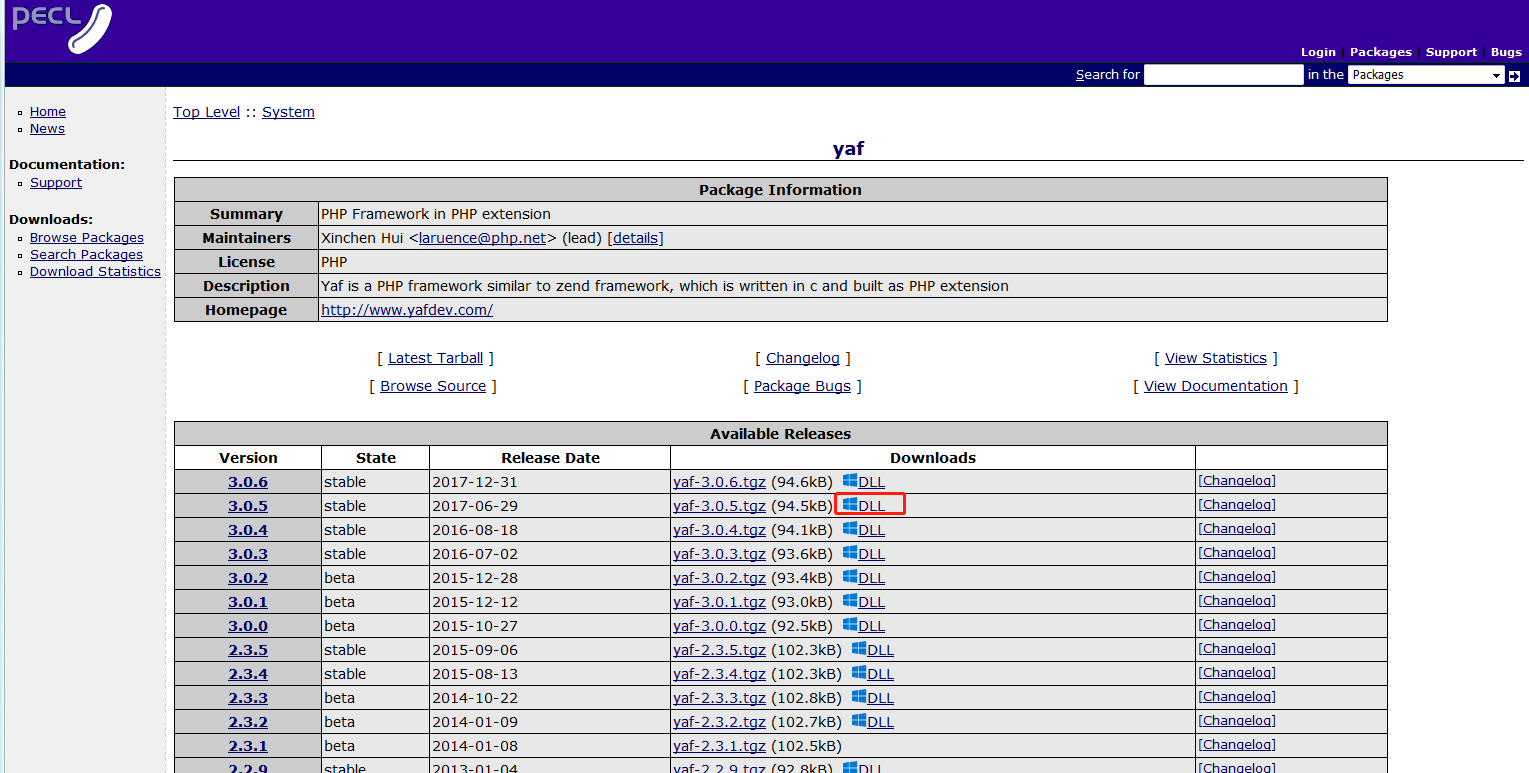Open View Documentation link
Screen dimensions: 1529x773
pos(1216,386)
